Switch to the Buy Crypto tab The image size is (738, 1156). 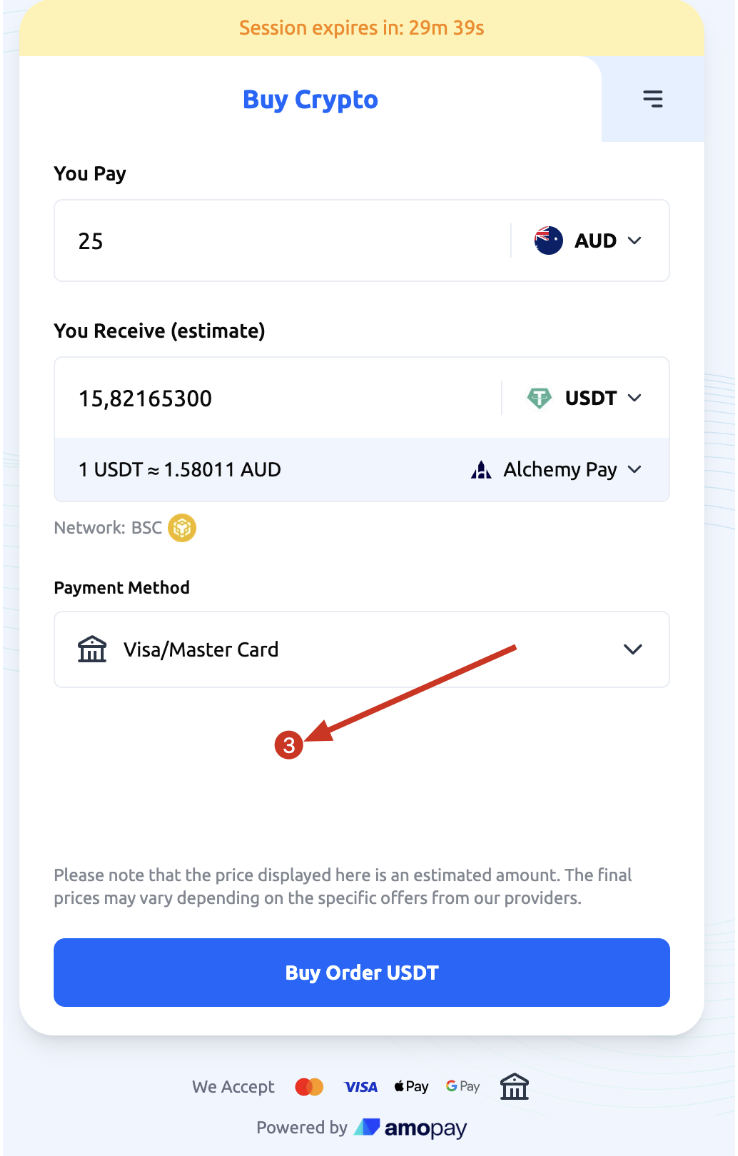coord(310,99)
